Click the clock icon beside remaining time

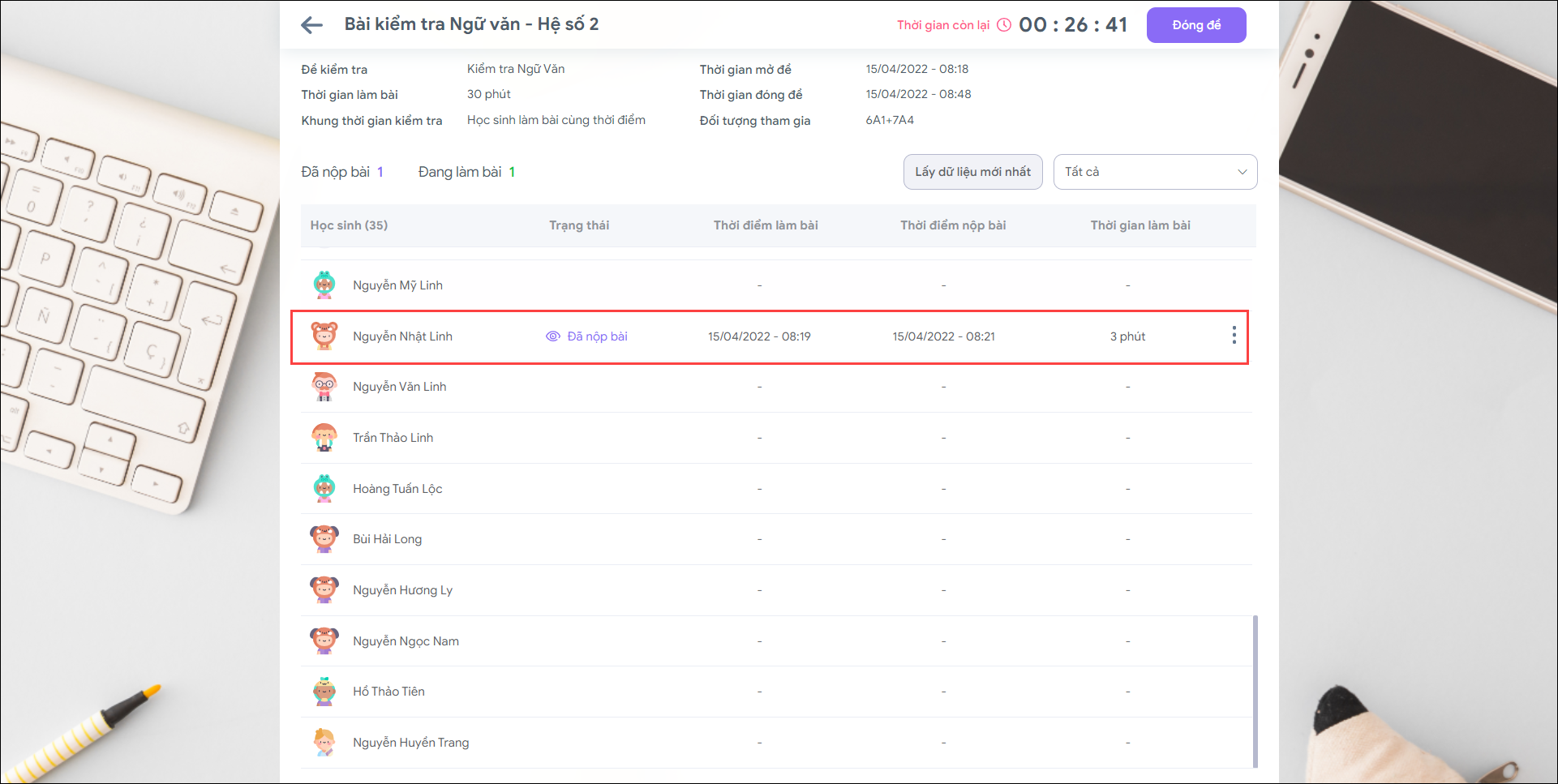point(1004,25)
